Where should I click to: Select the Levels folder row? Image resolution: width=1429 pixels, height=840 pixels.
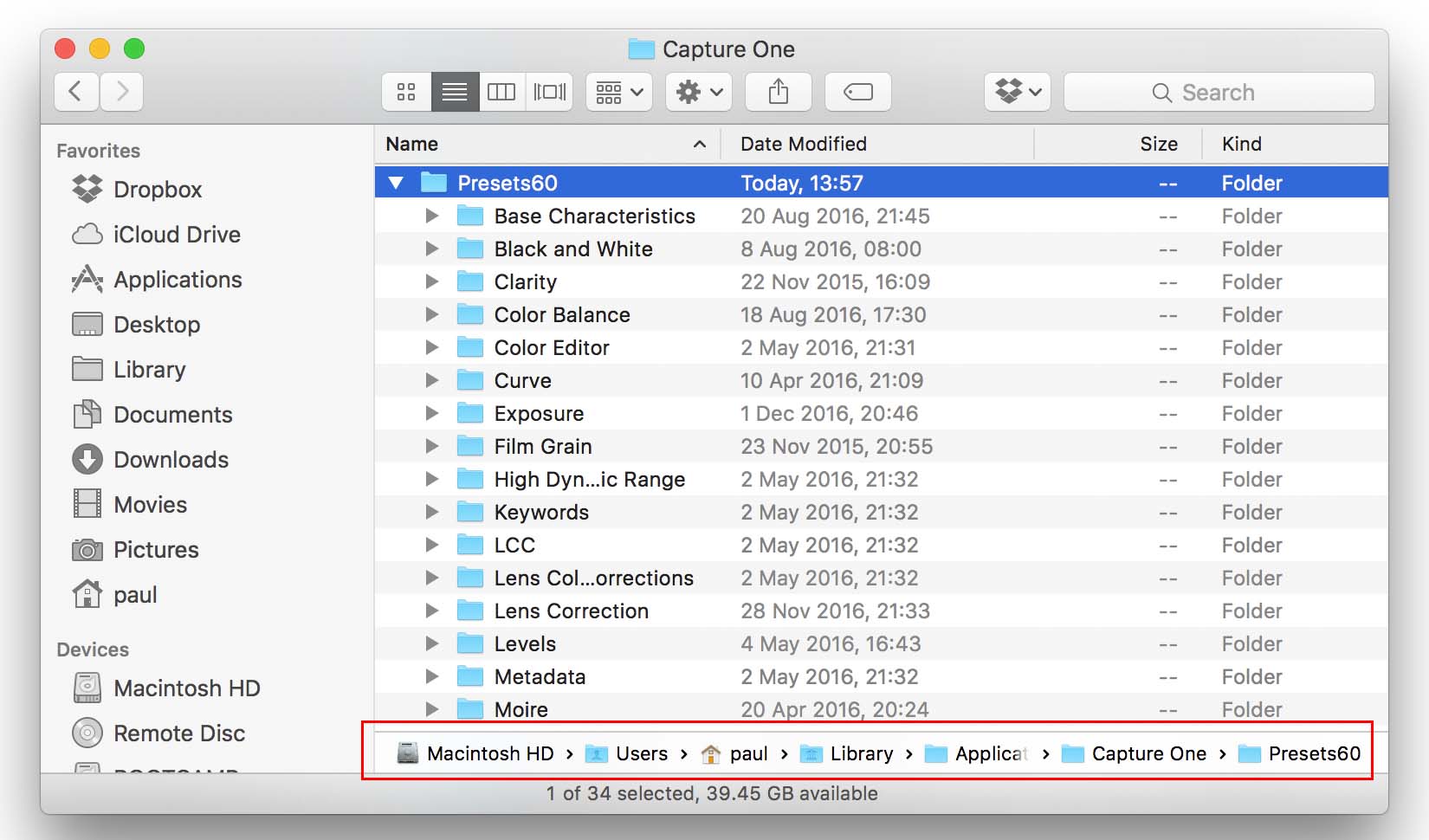[x=881, y=643]
